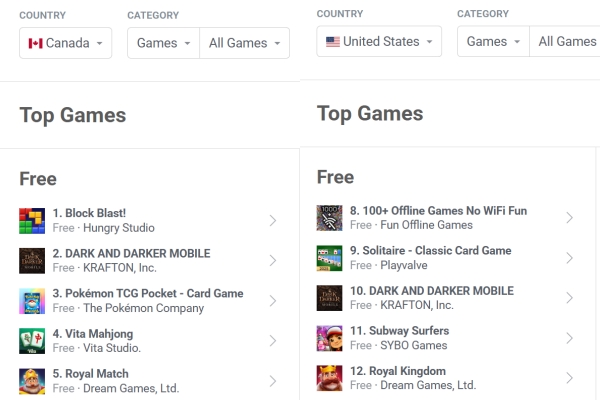Open the Royal Kingdom app icon

(x=330, y=378)
